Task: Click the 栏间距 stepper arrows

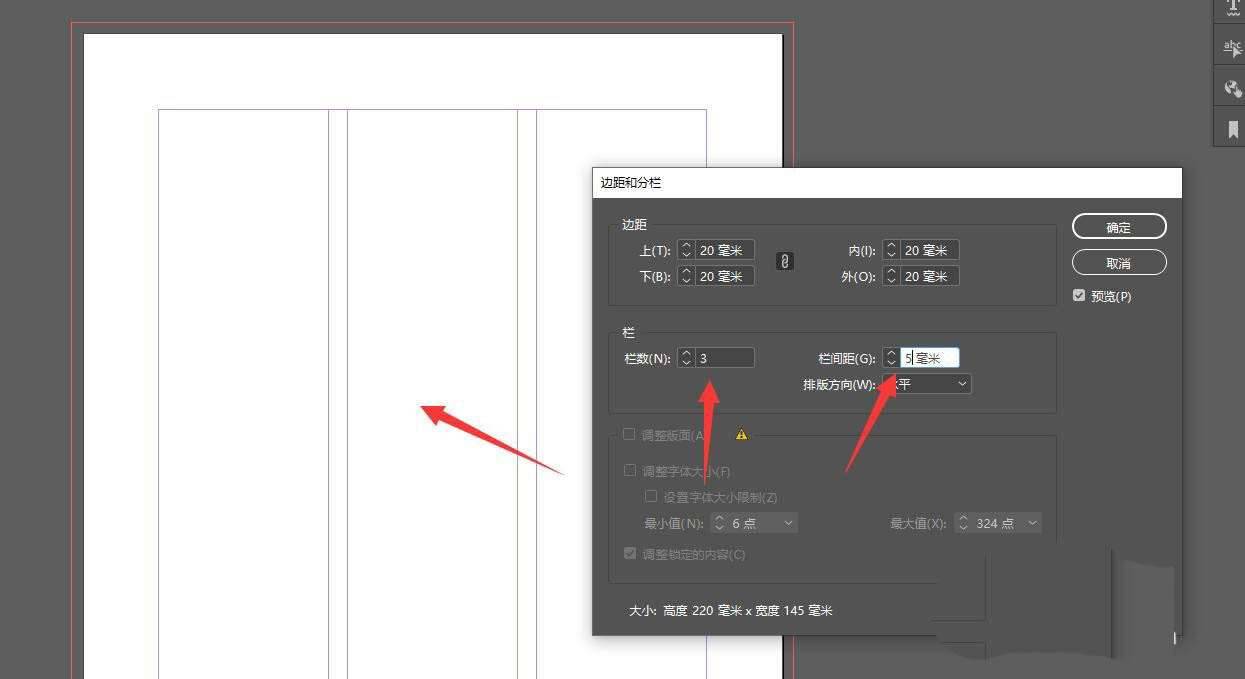Action: point(891,358)
